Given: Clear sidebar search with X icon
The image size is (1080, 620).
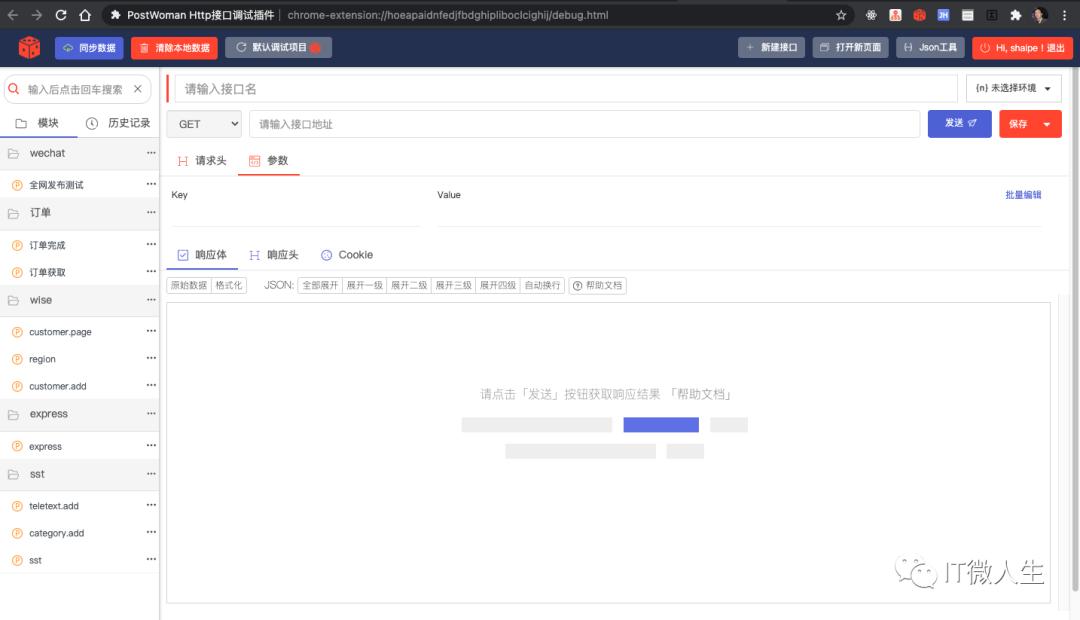Looking at the screenshot, I should pos(138,89).
